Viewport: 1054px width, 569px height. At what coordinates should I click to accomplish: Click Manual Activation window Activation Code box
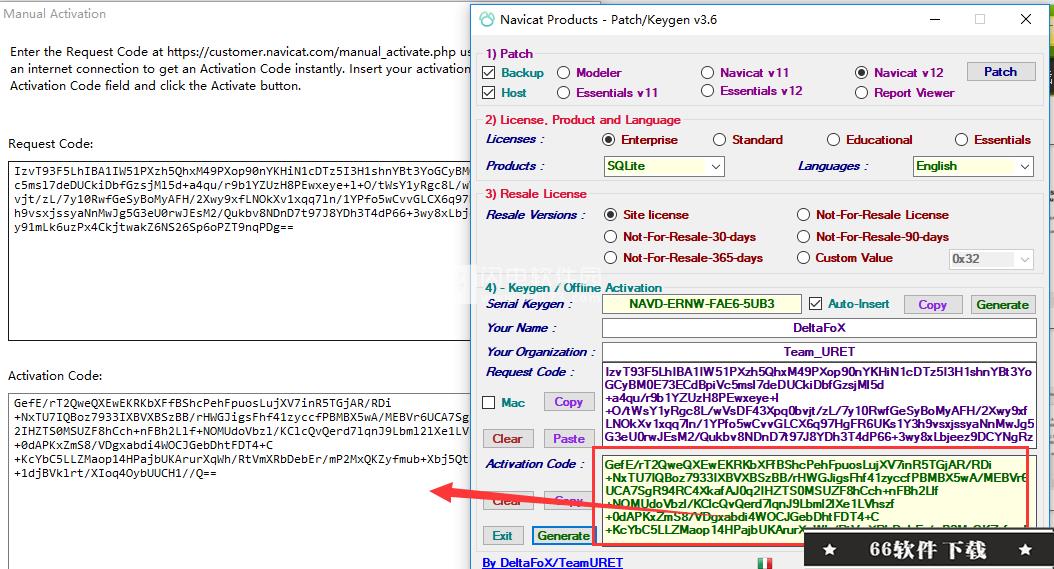tap(239, 481)
